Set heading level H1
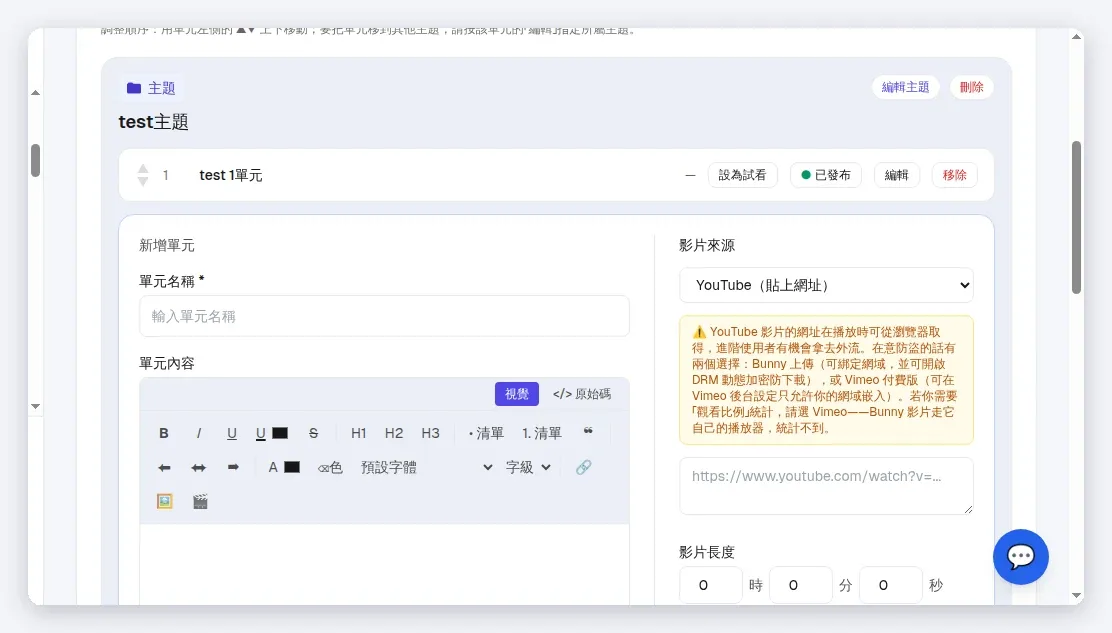Screen dimensions: 1112x633 pyautogui.click(x=359, y=433)
